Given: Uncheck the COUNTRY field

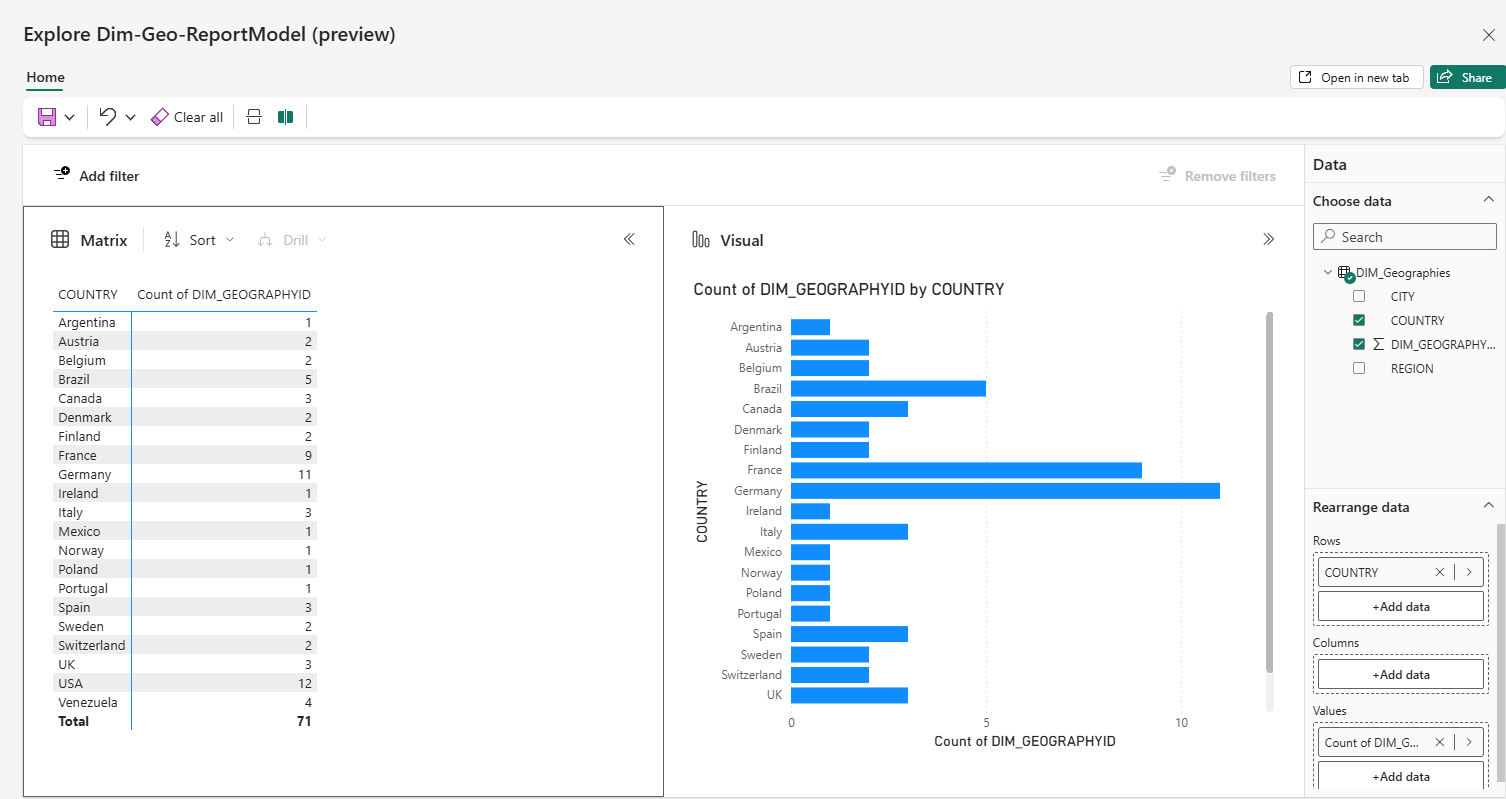Looking at the screenshot, I should 1359,320.
